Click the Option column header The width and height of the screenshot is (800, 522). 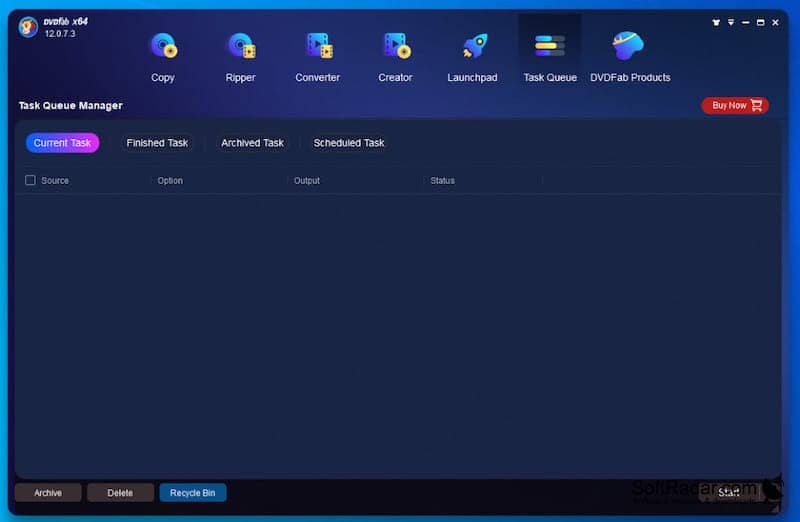170,181
